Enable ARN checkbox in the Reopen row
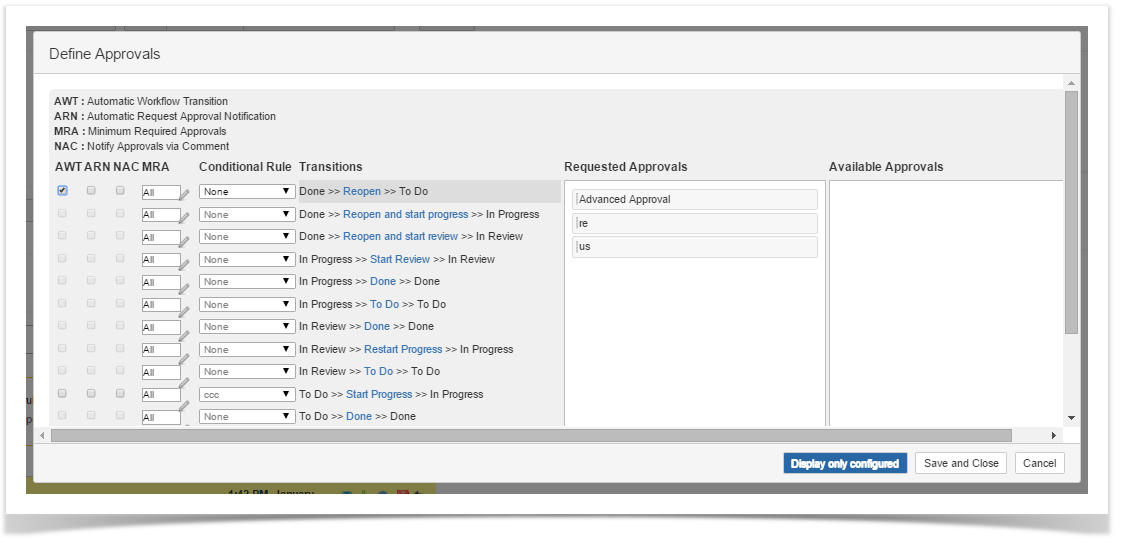This screenshot has height=543, width=1122. tap(91, 190)
